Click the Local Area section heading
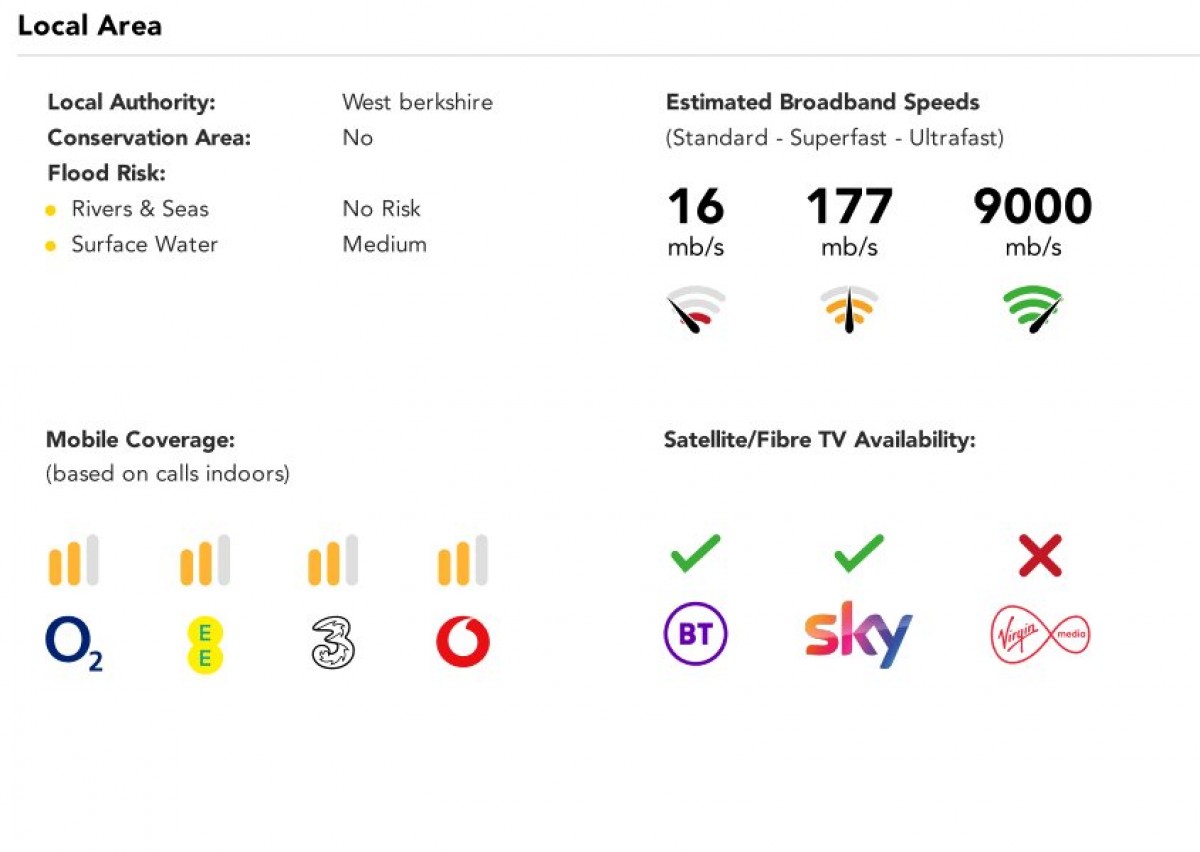1200x852 pixels. 90,26
